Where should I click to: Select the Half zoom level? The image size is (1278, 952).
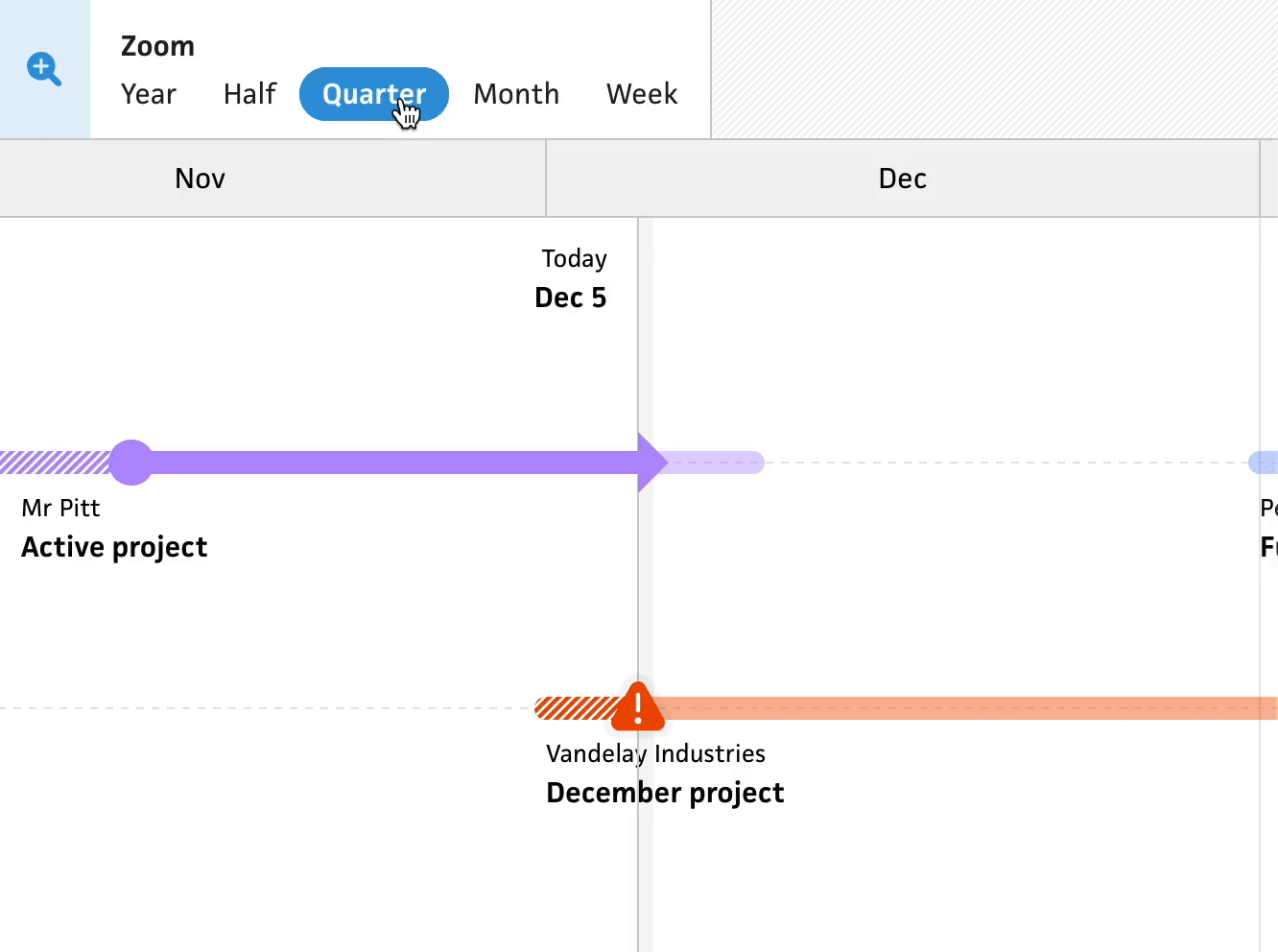point(249,94)
